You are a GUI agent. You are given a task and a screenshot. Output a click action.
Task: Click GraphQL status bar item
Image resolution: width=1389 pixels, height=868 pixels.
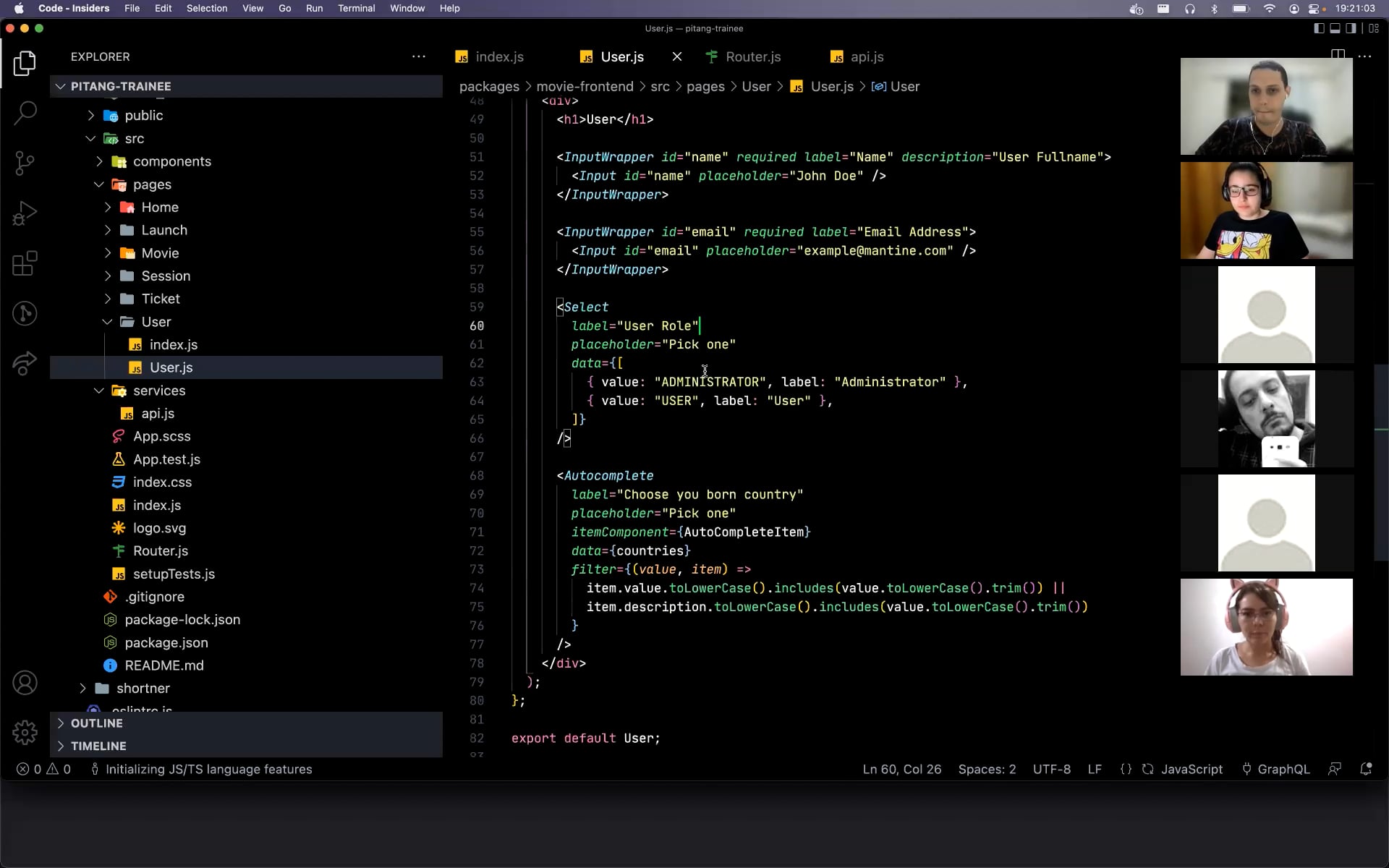1276,769
